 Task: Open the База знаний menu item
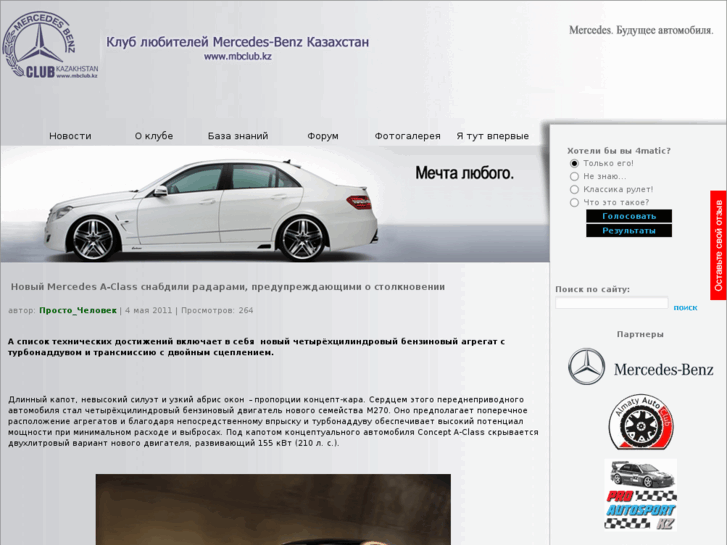tap(238, 136)
